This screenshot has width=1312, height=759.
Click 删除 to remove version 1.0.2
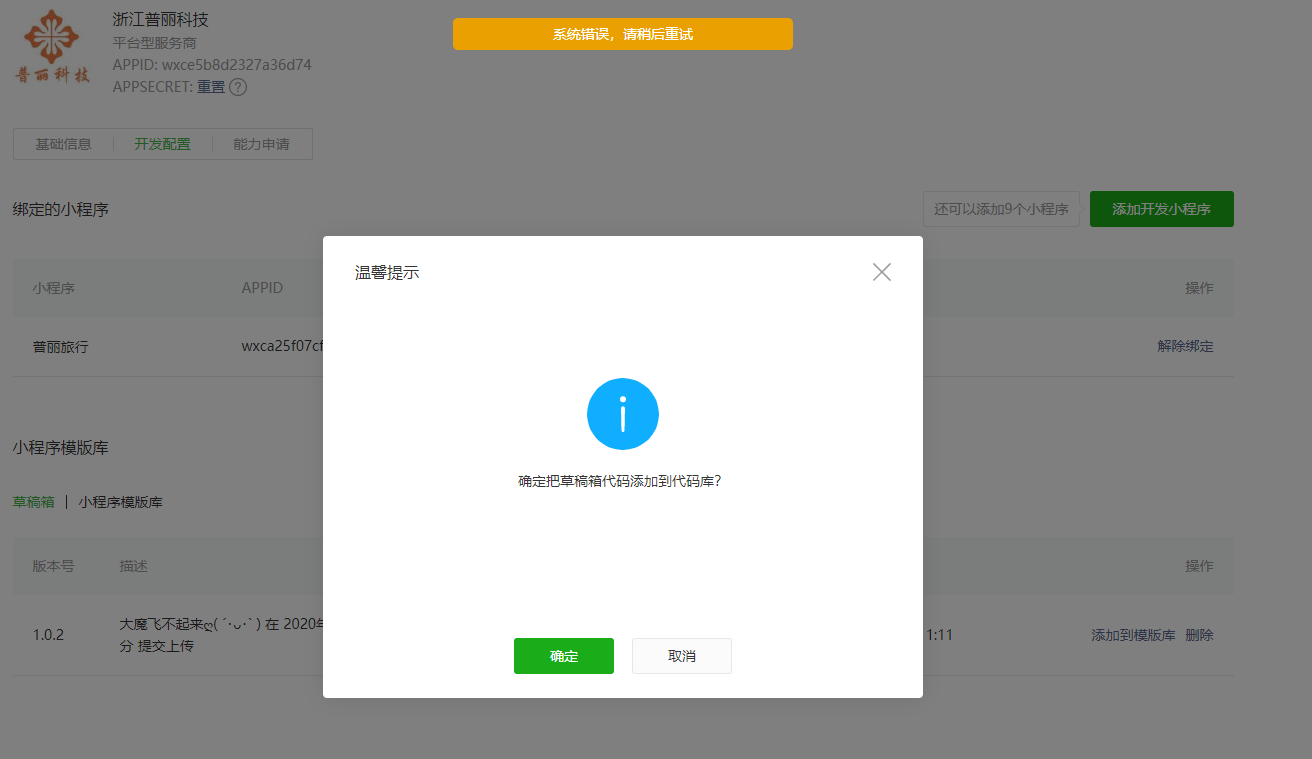click(1199, 634)
